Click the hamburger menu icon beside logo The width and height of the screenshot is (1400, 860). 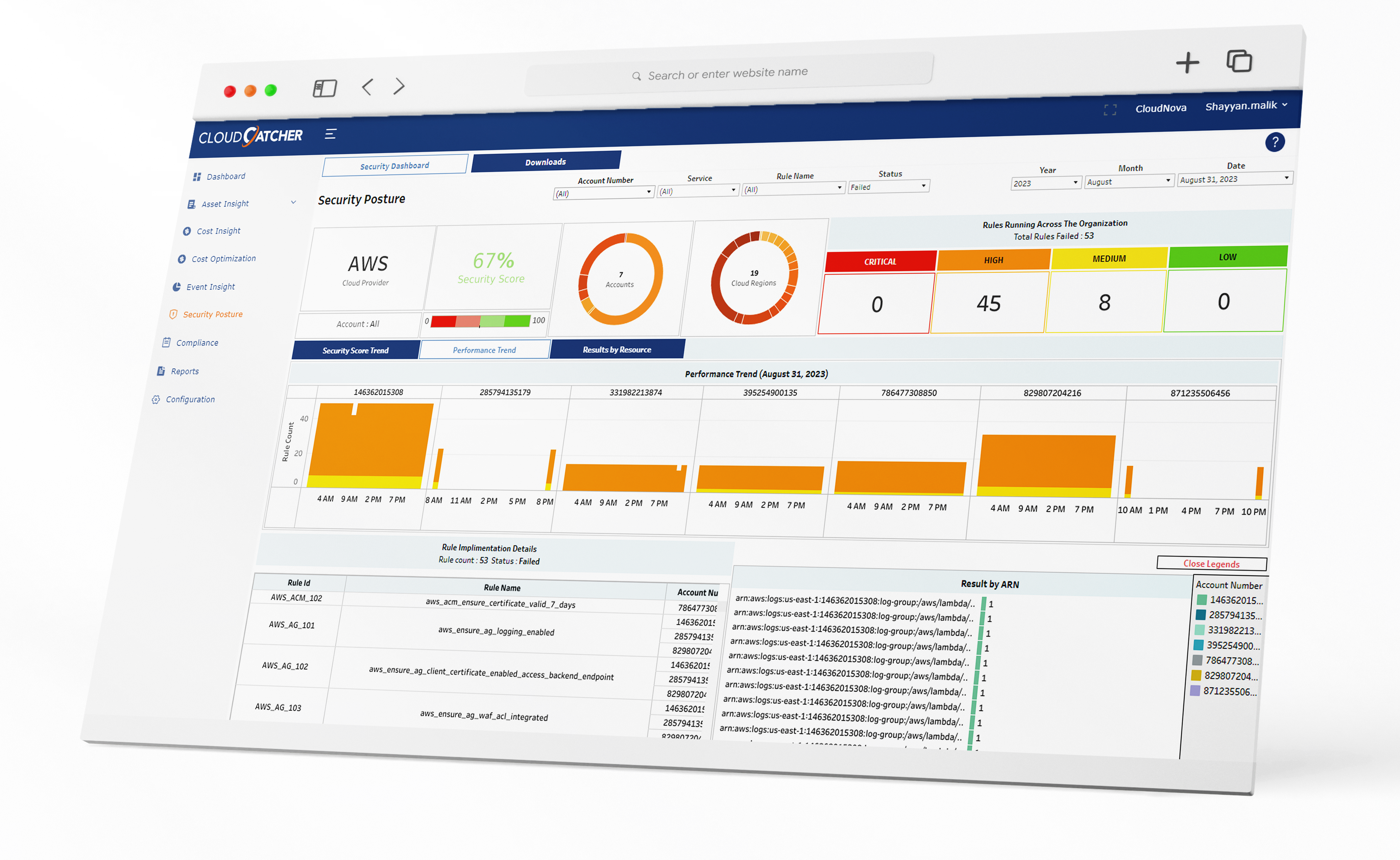tap(330, 134)
